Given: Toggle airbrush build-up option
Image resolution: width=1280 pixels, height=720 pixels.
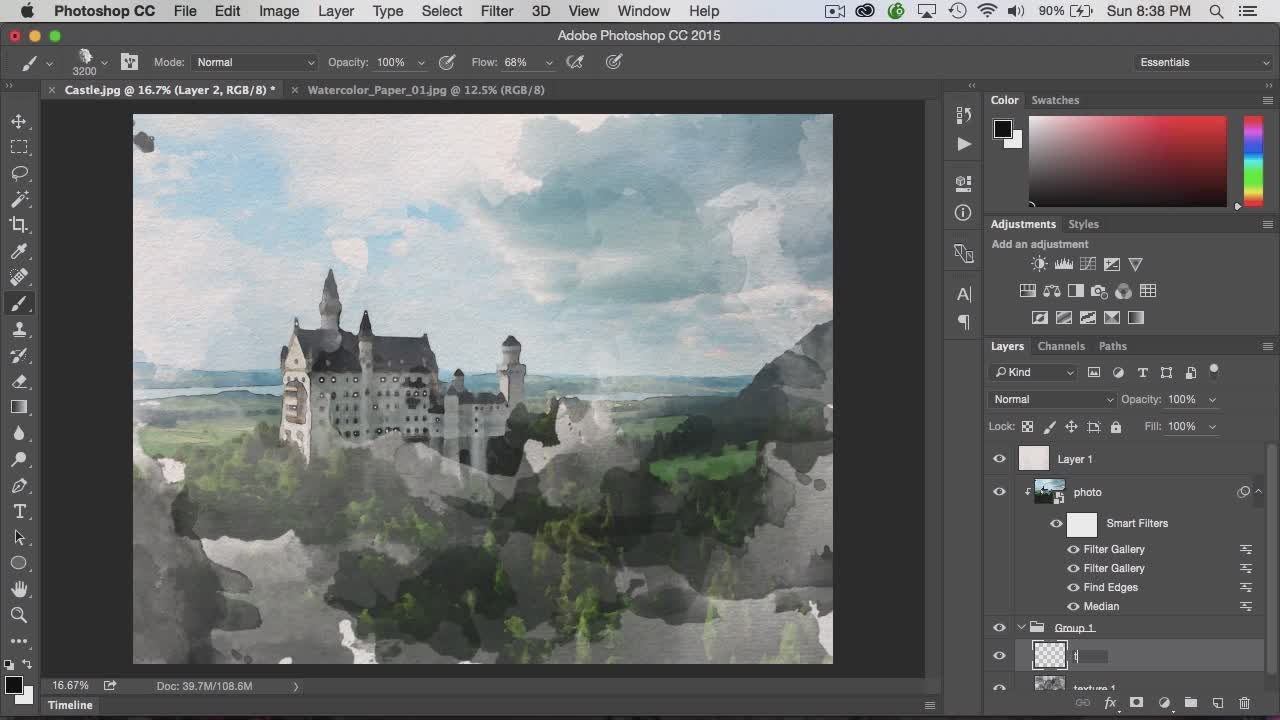Looking at the screenshot, I should tap(575, 62).
